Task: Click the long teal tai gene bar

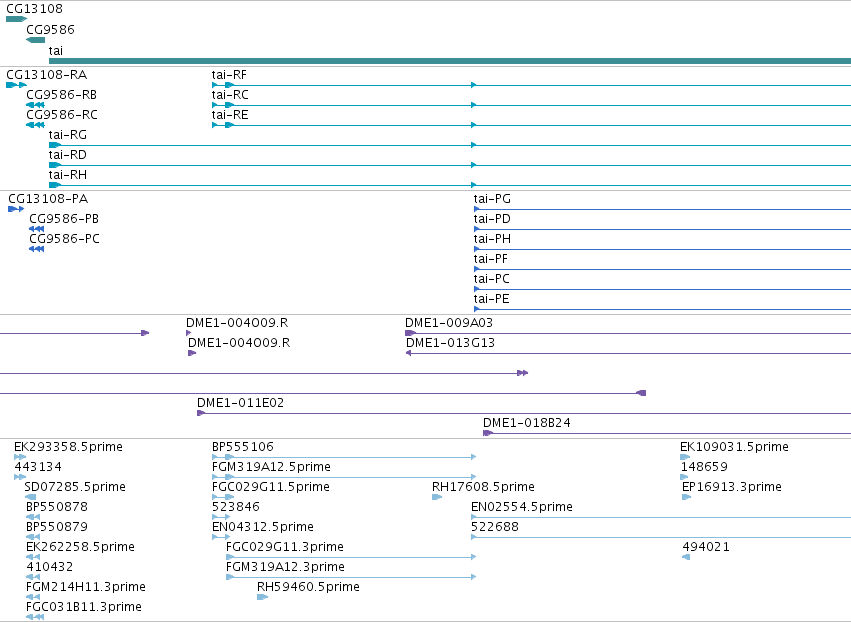Action: coord(450,61)
